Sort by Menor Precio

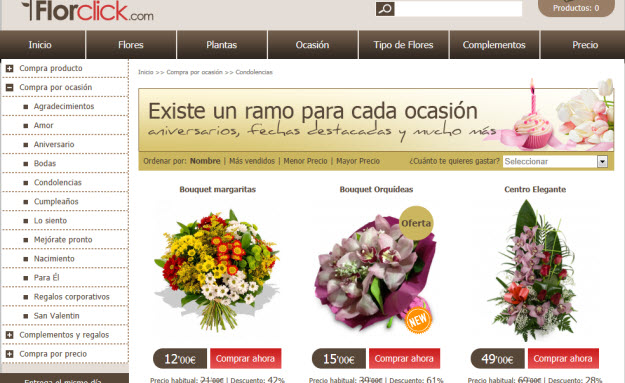(x=305, y=161)
